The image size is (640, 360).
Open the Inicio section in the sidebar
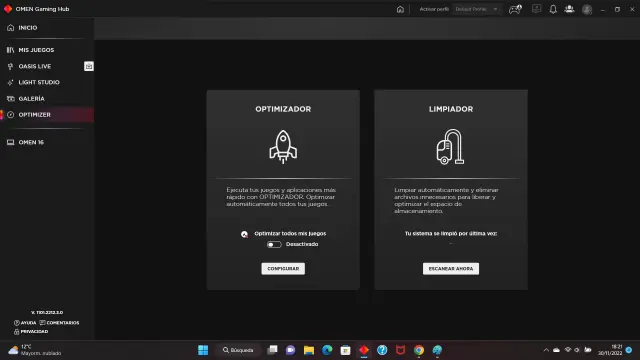(28, 28)
